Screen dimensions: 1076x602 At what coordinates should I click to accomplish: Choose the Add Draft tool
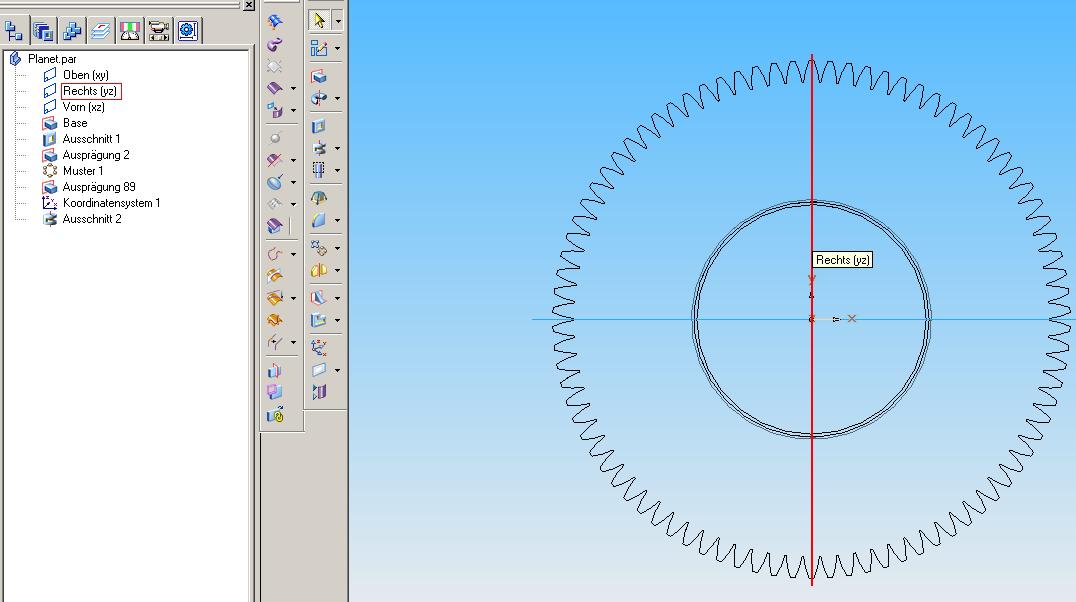tap(319, 198)
